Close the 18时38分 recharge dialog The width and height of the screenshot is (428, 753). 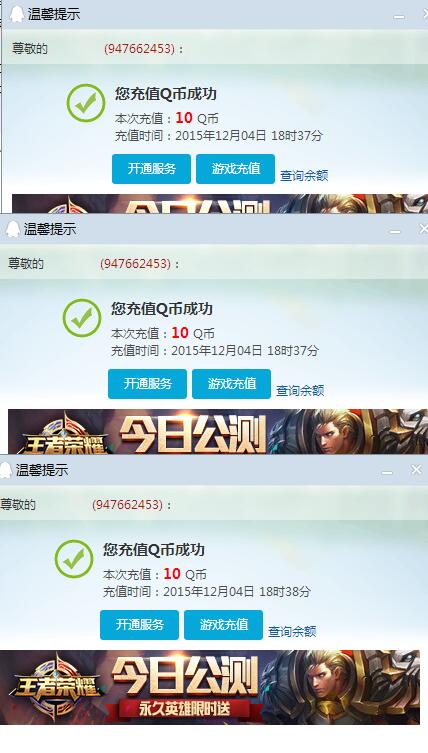(416, 470)
